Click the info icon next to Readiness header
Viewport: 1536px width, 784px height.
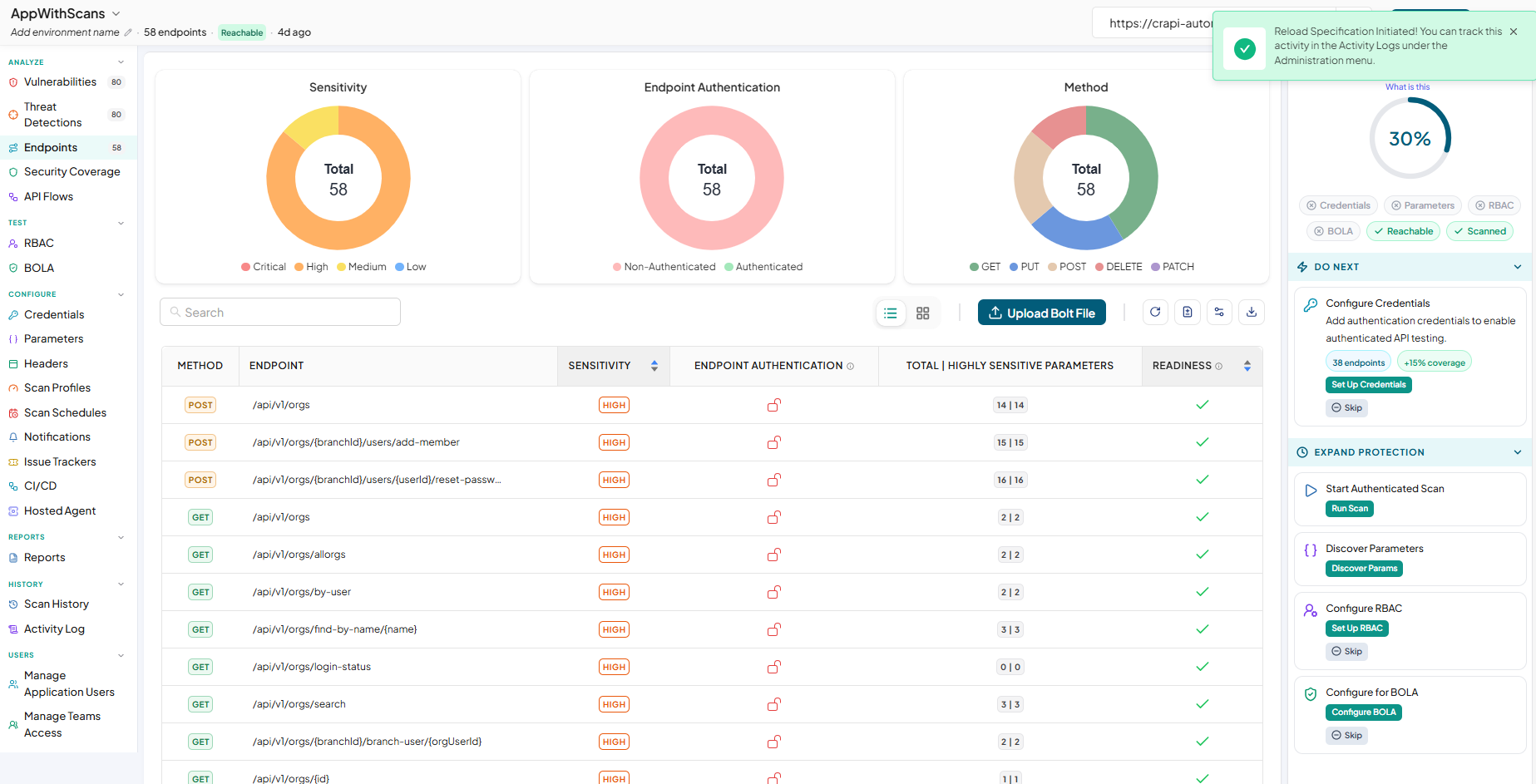point(1219,366)
